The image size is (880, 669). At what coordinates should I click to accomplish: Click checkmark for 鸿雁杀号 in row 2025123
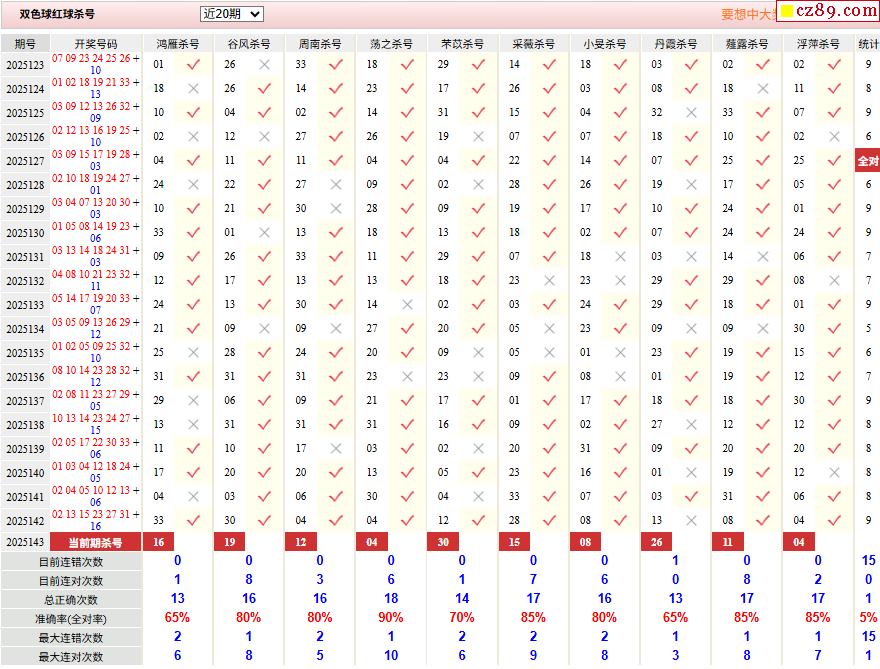[193, 64]
